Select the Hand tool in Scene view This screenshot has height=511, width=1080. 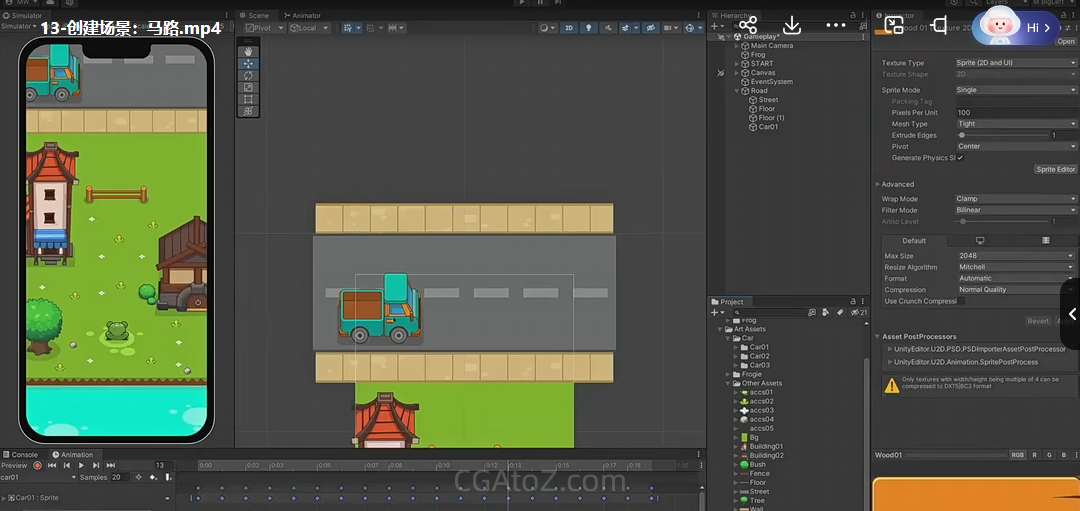pos(249,51)
